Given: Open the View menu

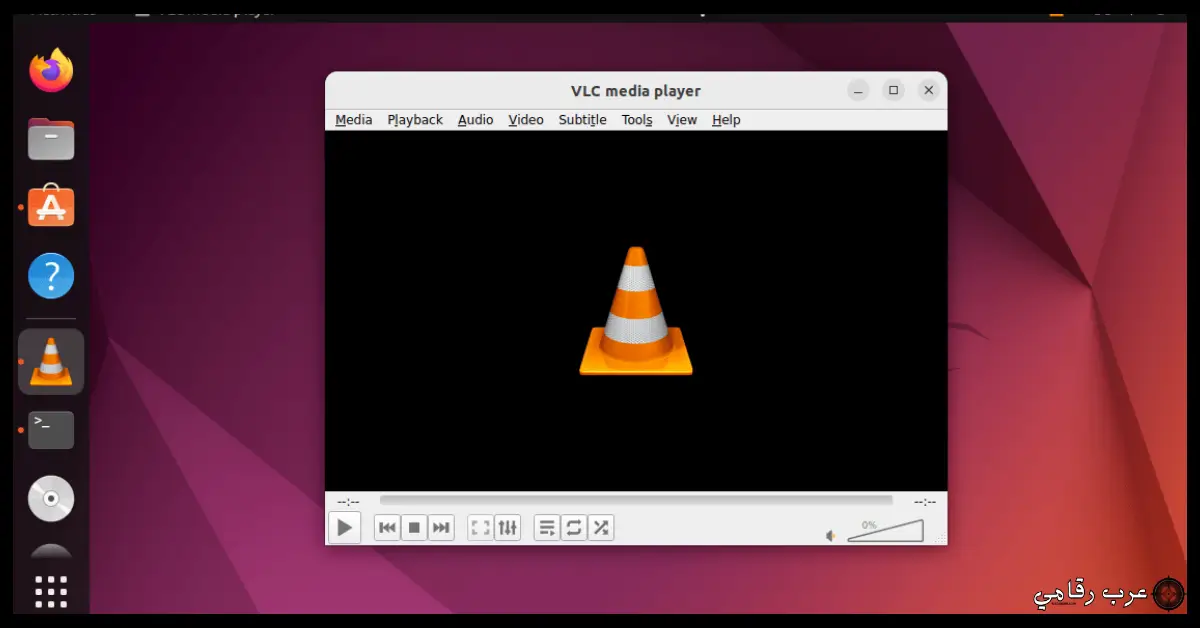Looking at the screenshot, I should [682, 120].
